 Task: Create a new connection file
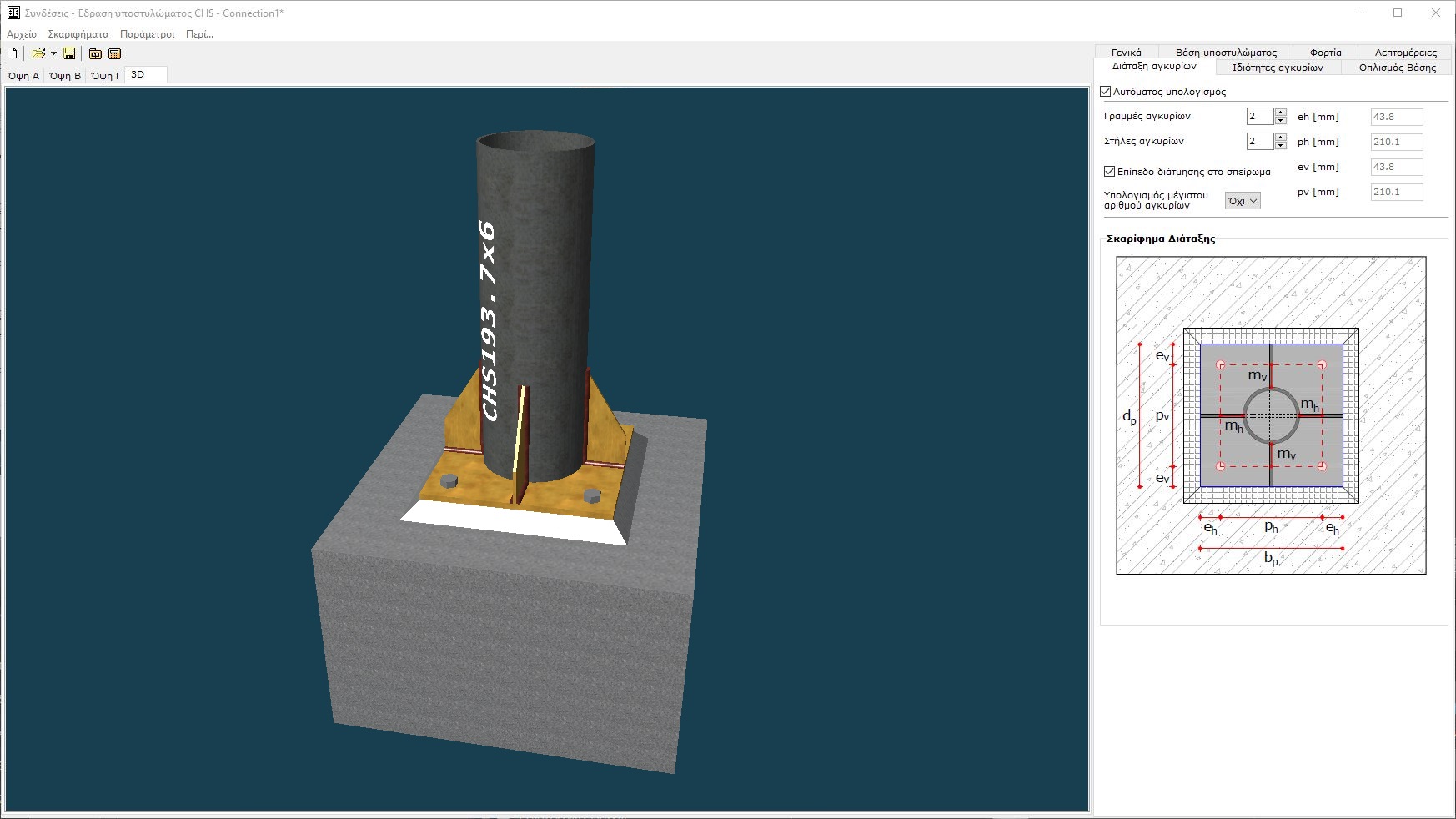coord(13,53)
